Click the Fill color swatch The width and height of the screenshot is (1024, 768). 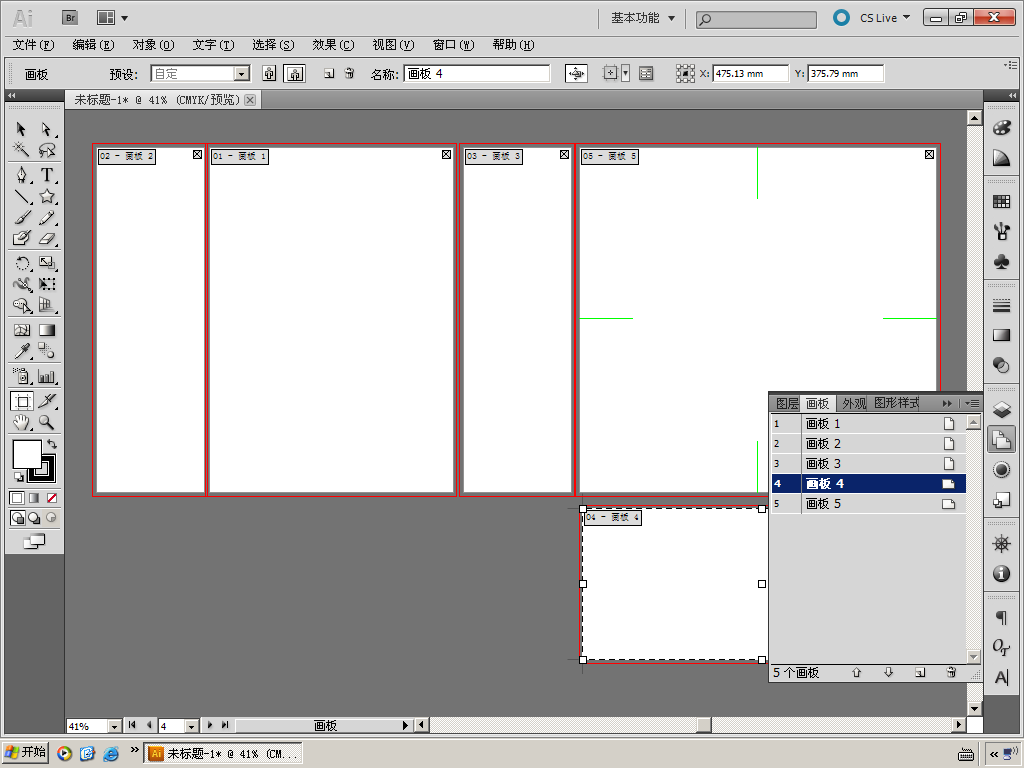27,454
